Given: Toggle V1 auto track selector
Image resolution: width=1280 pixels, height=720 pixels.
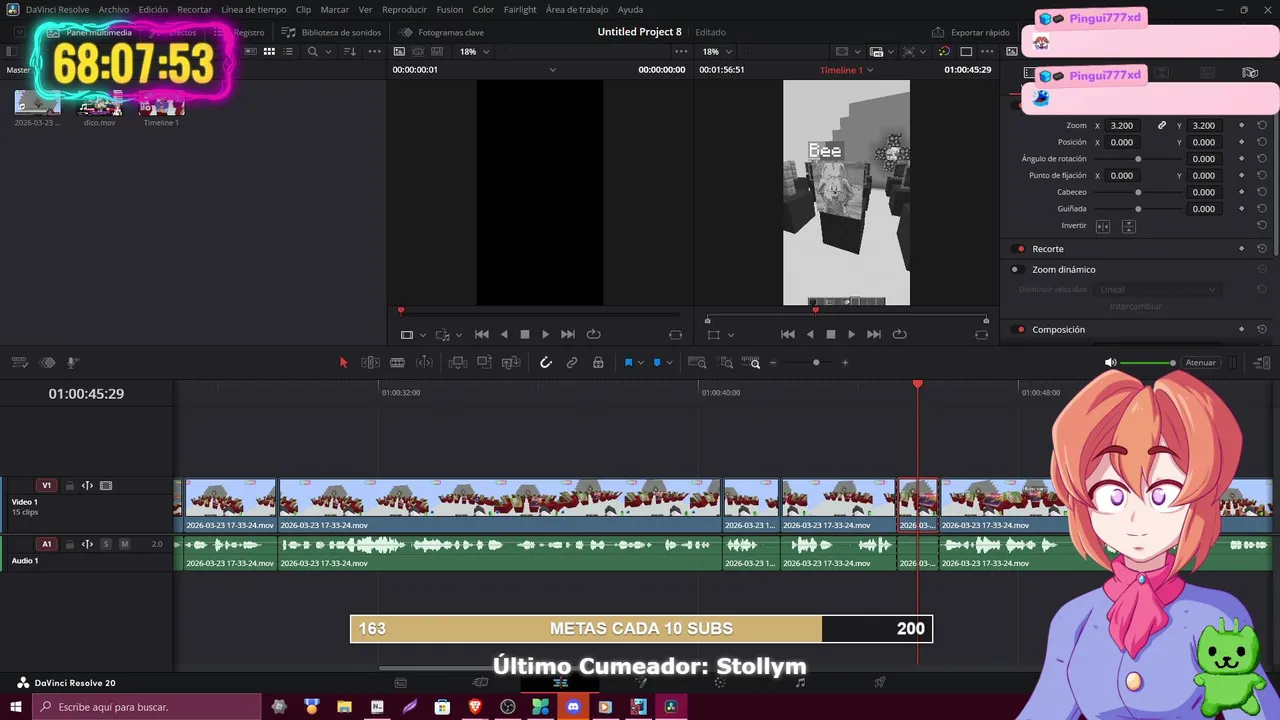Looking at the screenshot, I should click(87, 486).
